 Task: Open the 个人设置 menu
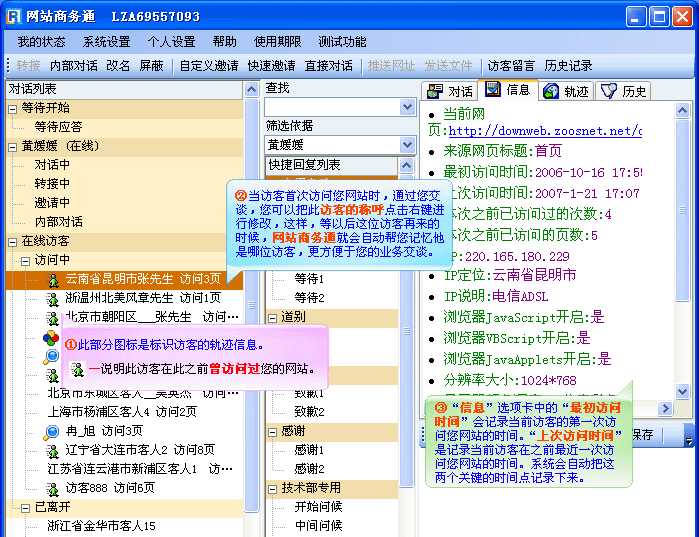pyautogui.click(x=171, y=42)
